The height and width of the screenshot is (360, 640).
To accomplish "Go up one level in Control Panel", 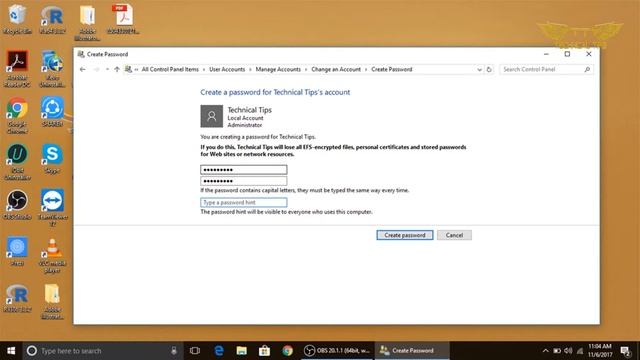I will [117, 69].
